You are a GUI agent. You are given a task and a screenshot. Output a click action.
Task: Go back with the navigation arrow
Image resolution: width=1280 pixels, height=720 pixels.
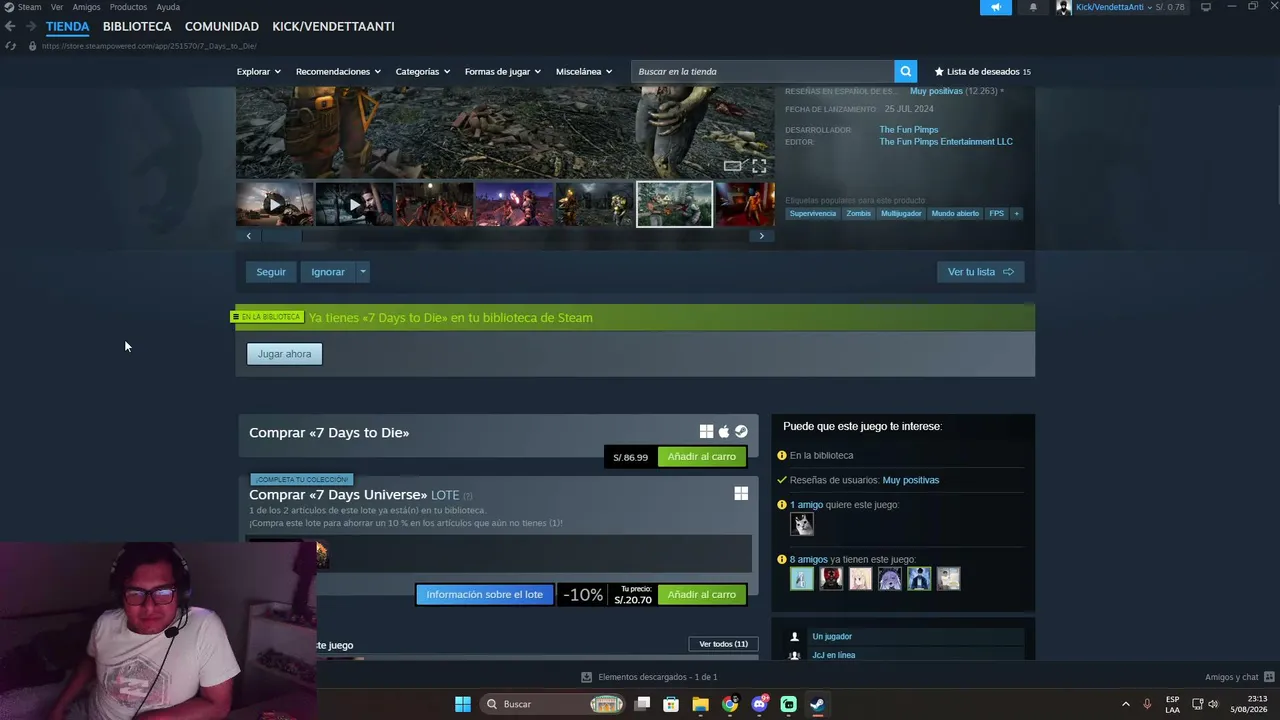click(10, 26)
